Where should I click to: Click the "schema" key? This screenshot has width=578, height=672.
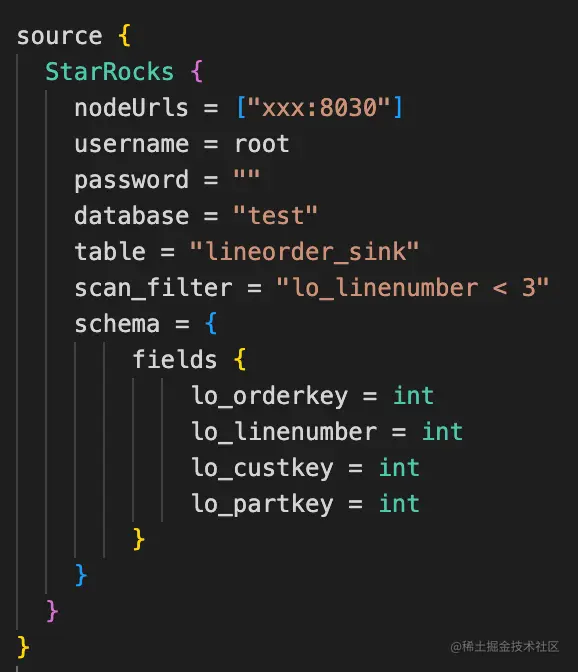[117, 324]
